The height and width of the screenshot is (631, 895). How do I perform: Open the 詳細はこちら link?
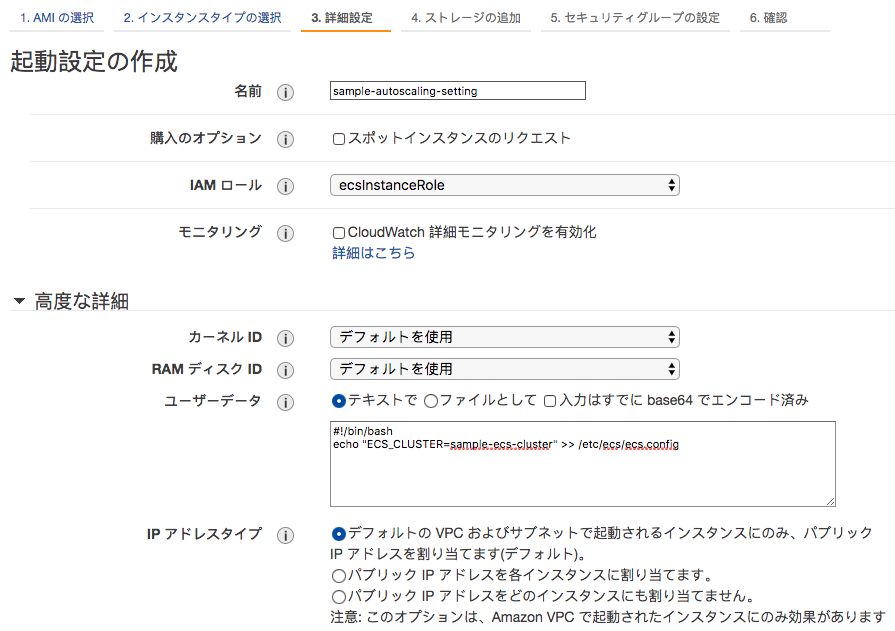coord(373,252)
